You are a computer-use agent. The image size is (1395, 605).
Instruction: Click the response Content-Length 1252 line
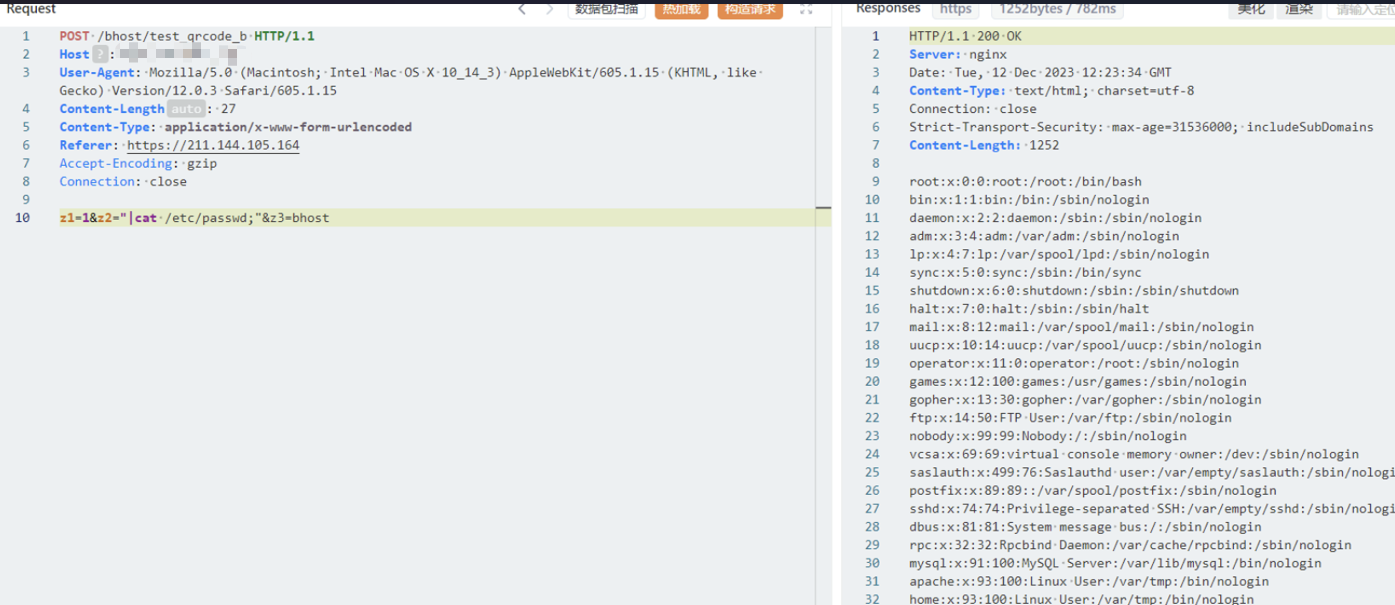coord(984,145)
